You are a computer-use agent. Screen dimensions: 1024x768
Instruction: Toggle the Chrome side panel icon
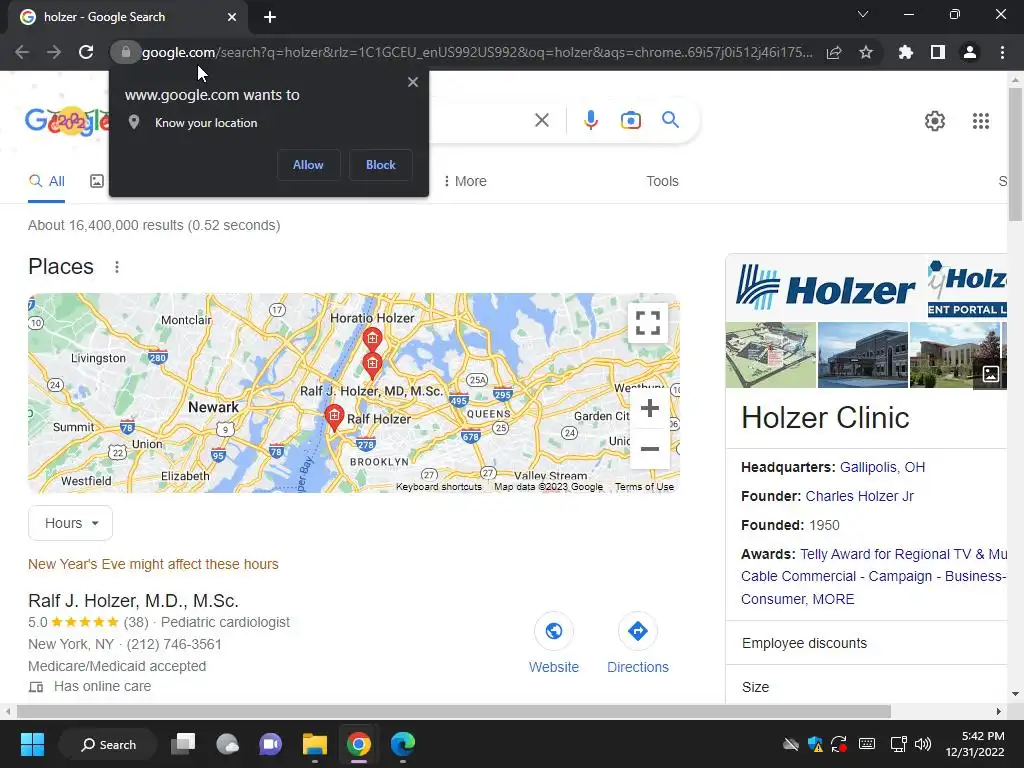coord(938,52)
